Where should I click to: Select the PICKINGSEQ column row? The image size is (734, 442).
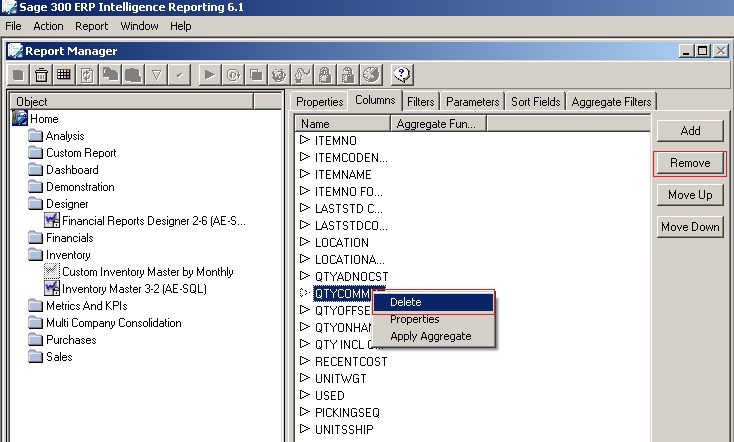tap(347, 413)
